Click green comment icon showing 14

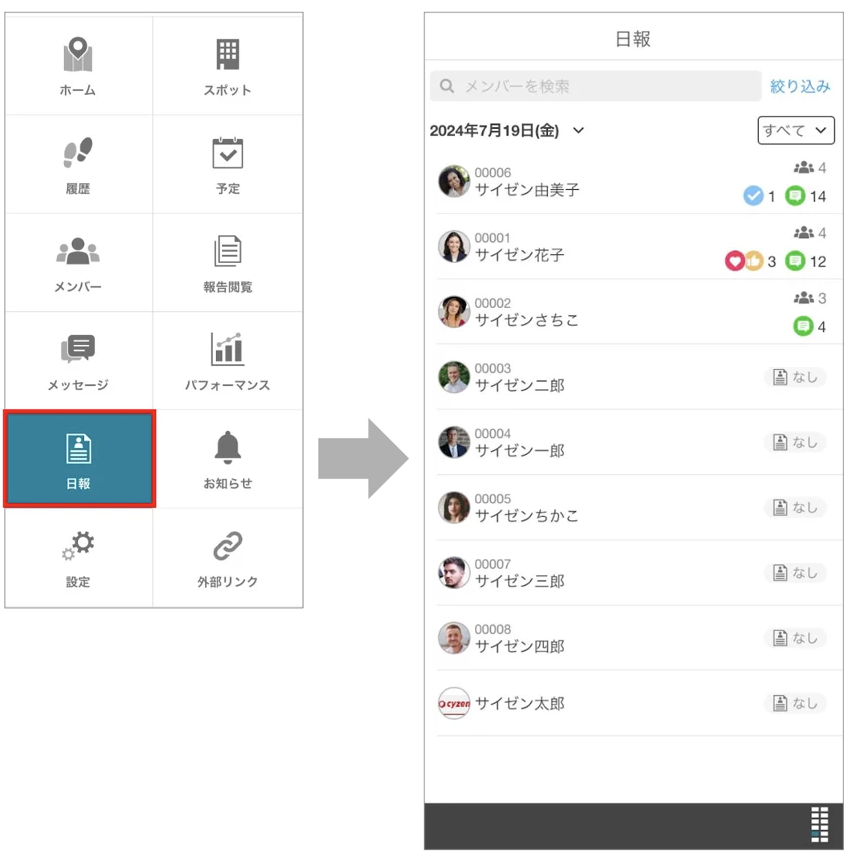[795, 196]
